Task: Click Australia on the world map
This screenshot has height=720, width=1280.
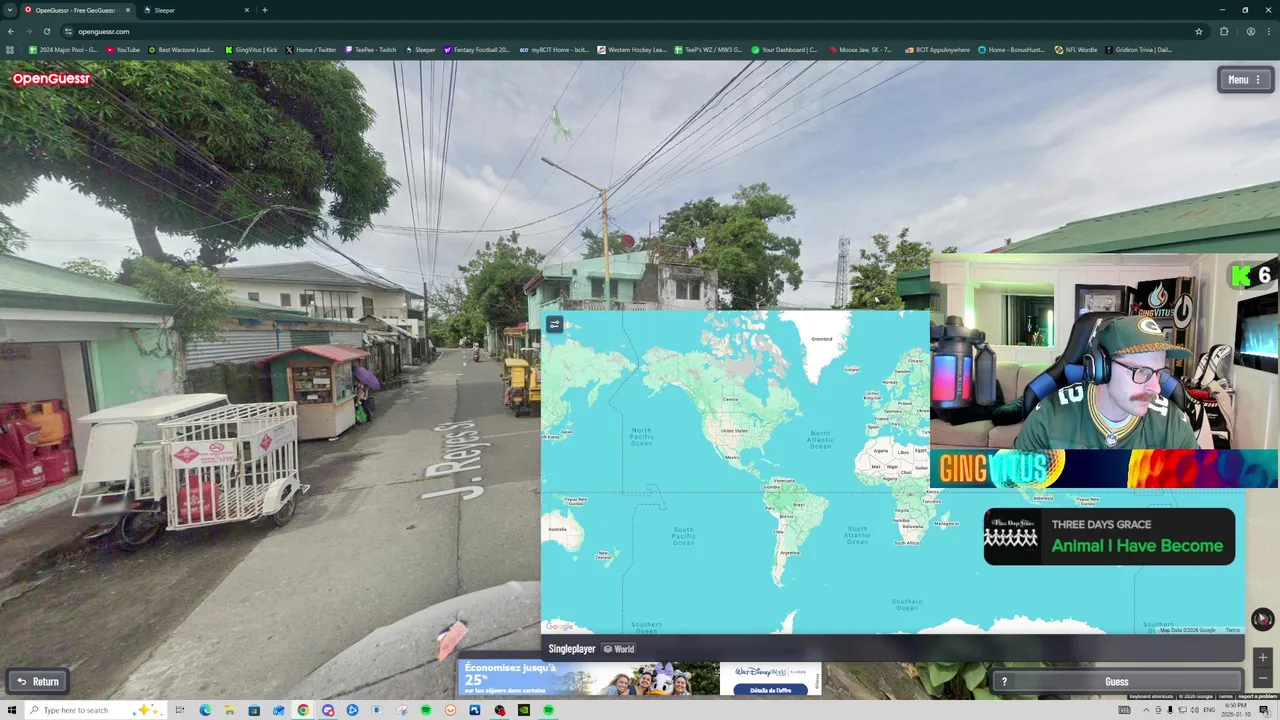Action: [x=557, y=529]
